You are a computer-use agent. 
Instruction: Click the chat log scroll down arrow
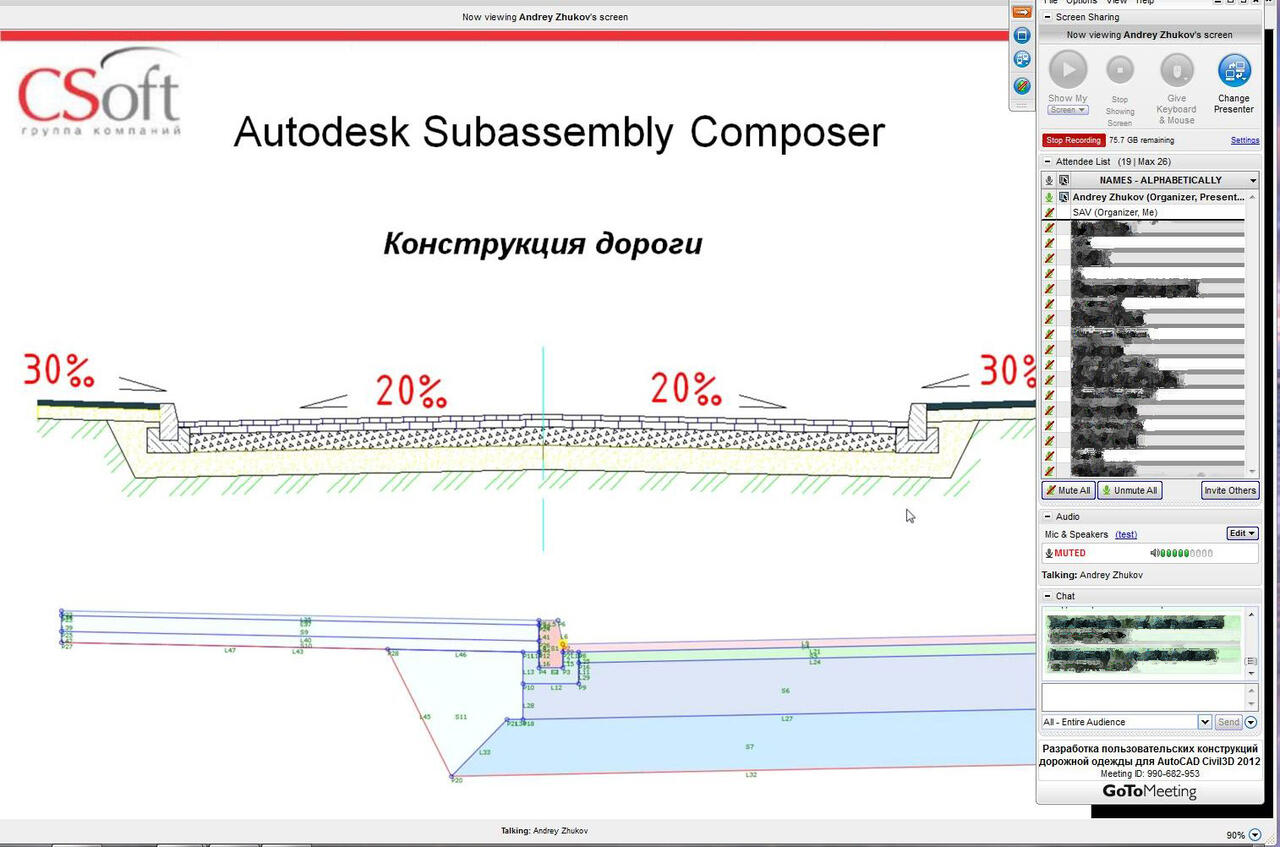(x=1251, y=674)
